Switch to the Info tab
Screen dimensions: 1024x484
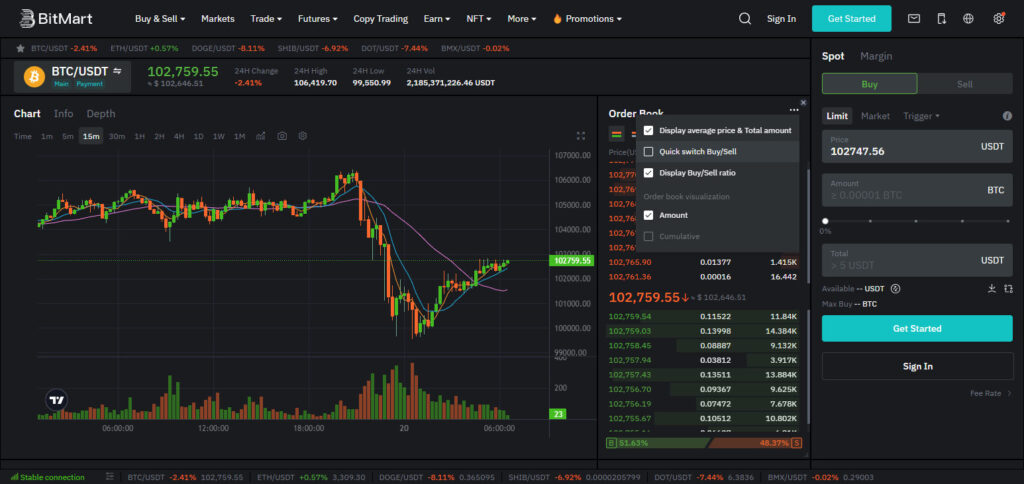63,114
